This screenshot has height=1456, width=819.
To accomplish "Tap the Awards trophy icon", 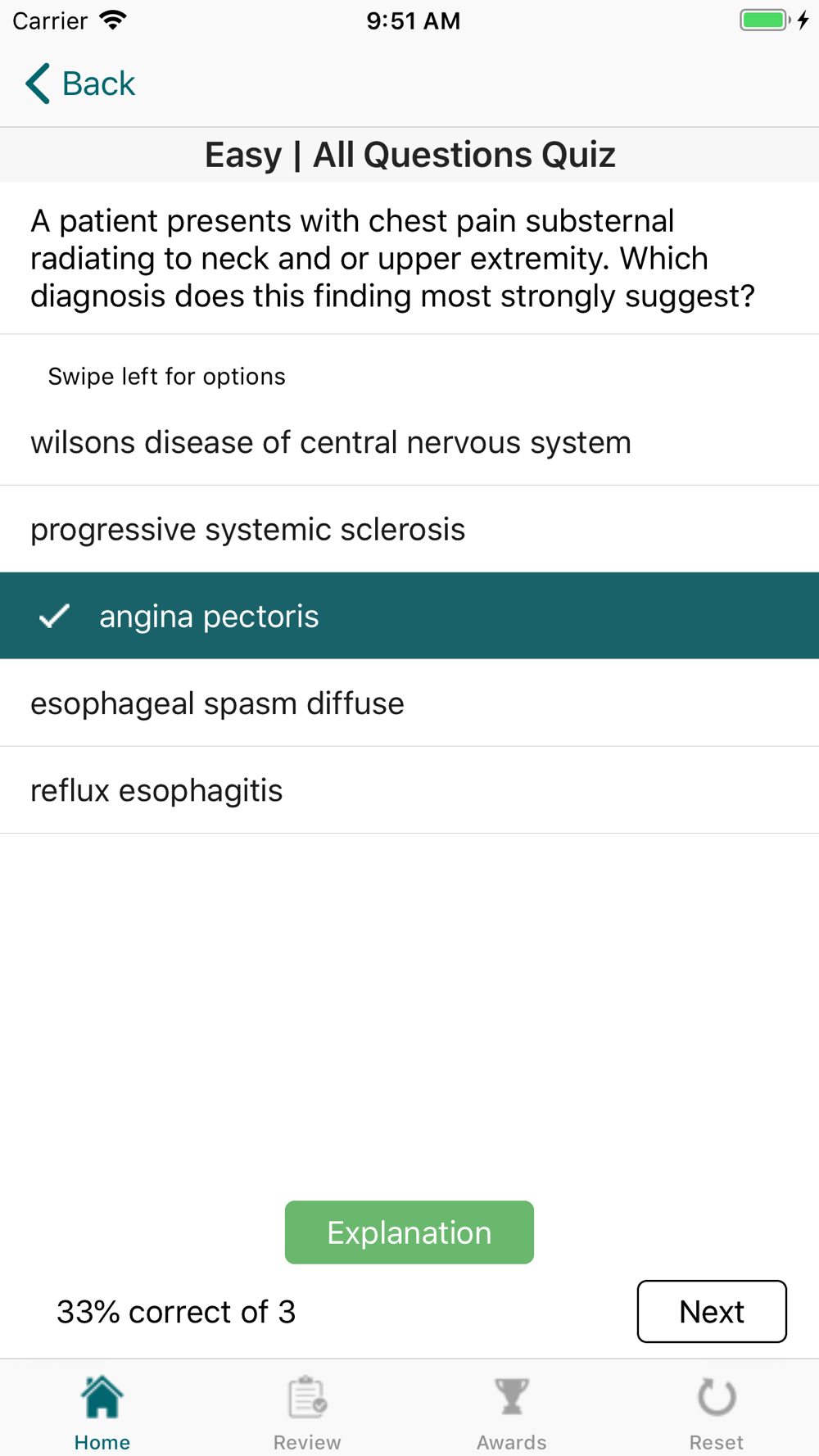I will pos(512,1397).
